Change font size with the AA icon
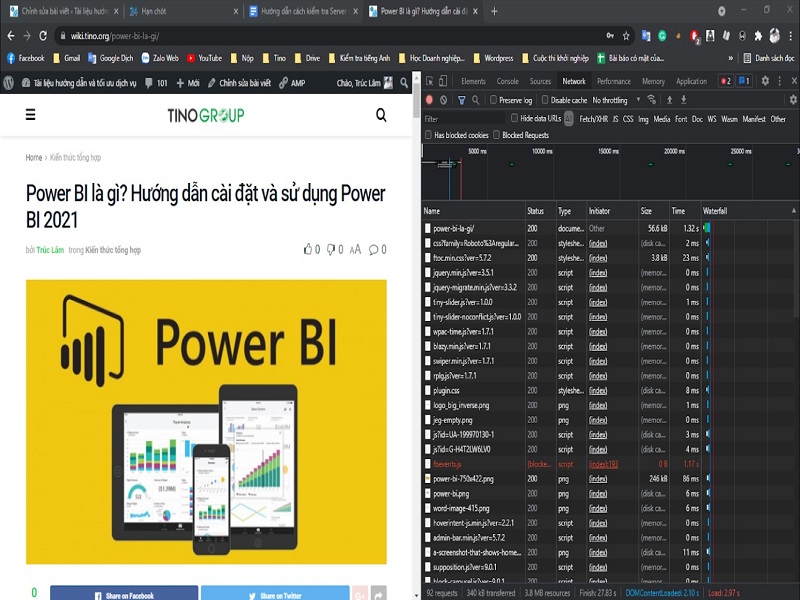 pos(356,249)
